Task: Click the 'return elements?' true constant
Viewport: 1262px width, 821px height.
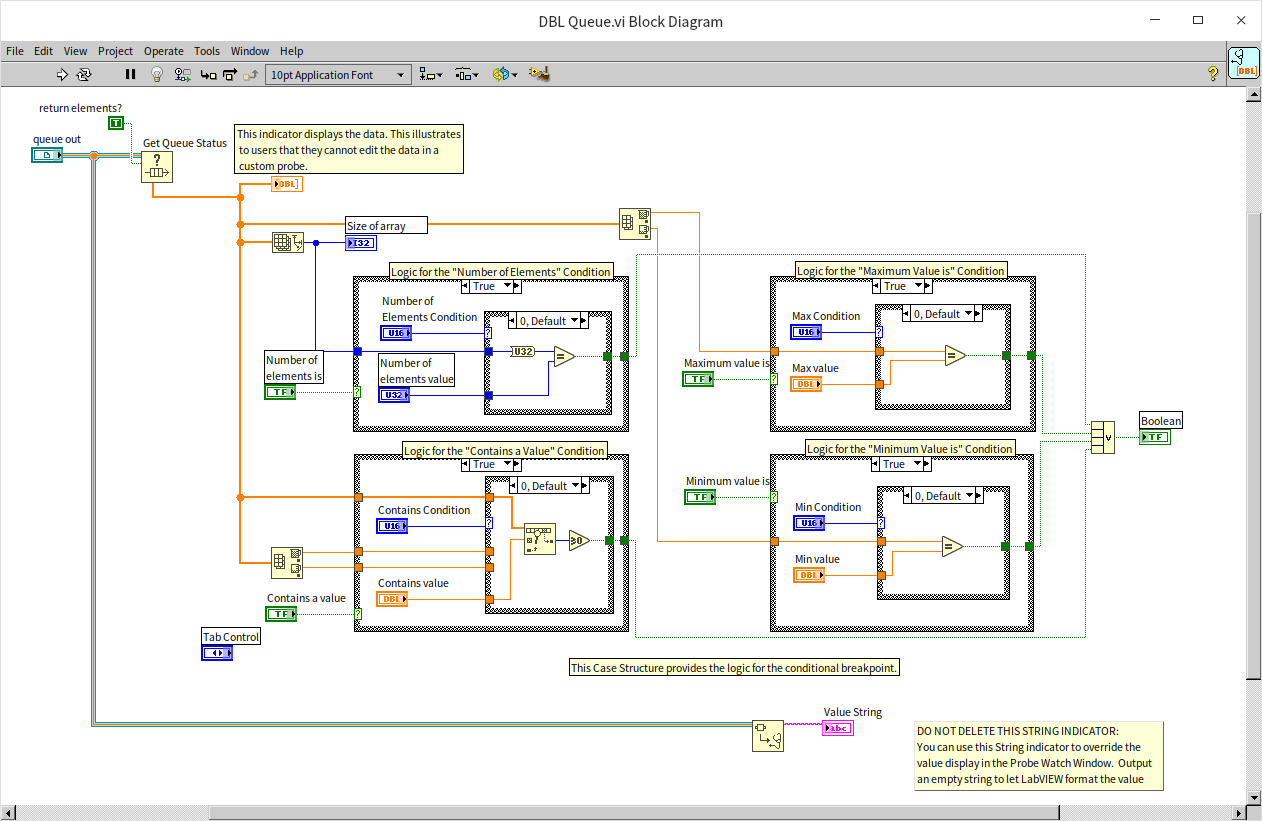Action: click(x=116, y=123)
